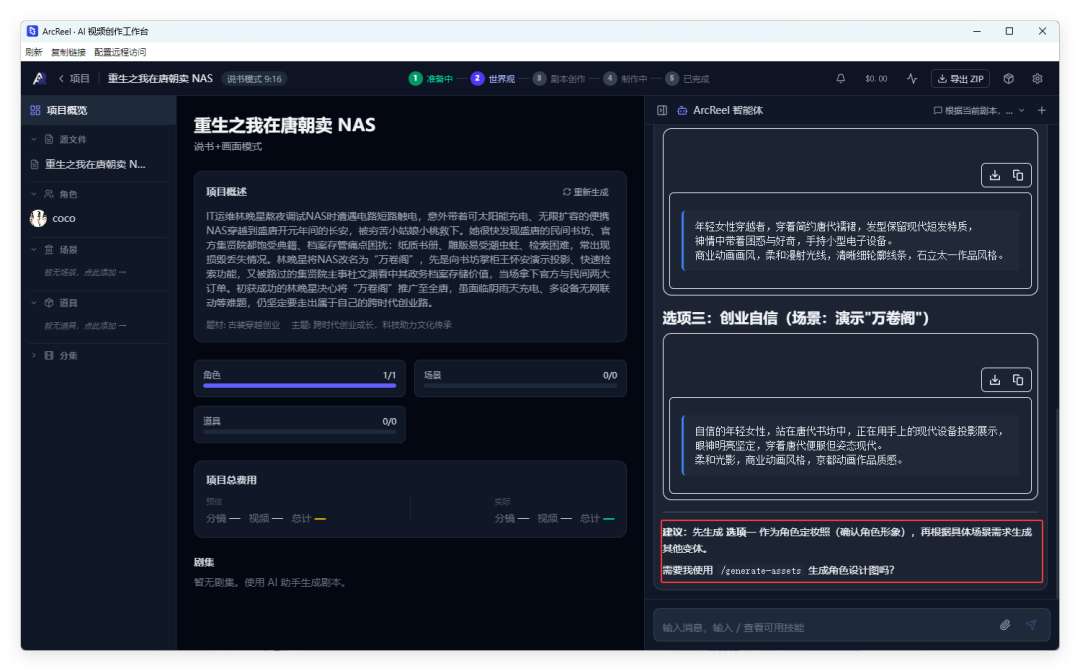Send the message with the paper-plane icon
The width and height of the screenshot is (1080, 671).
(x=1030, y=625)
